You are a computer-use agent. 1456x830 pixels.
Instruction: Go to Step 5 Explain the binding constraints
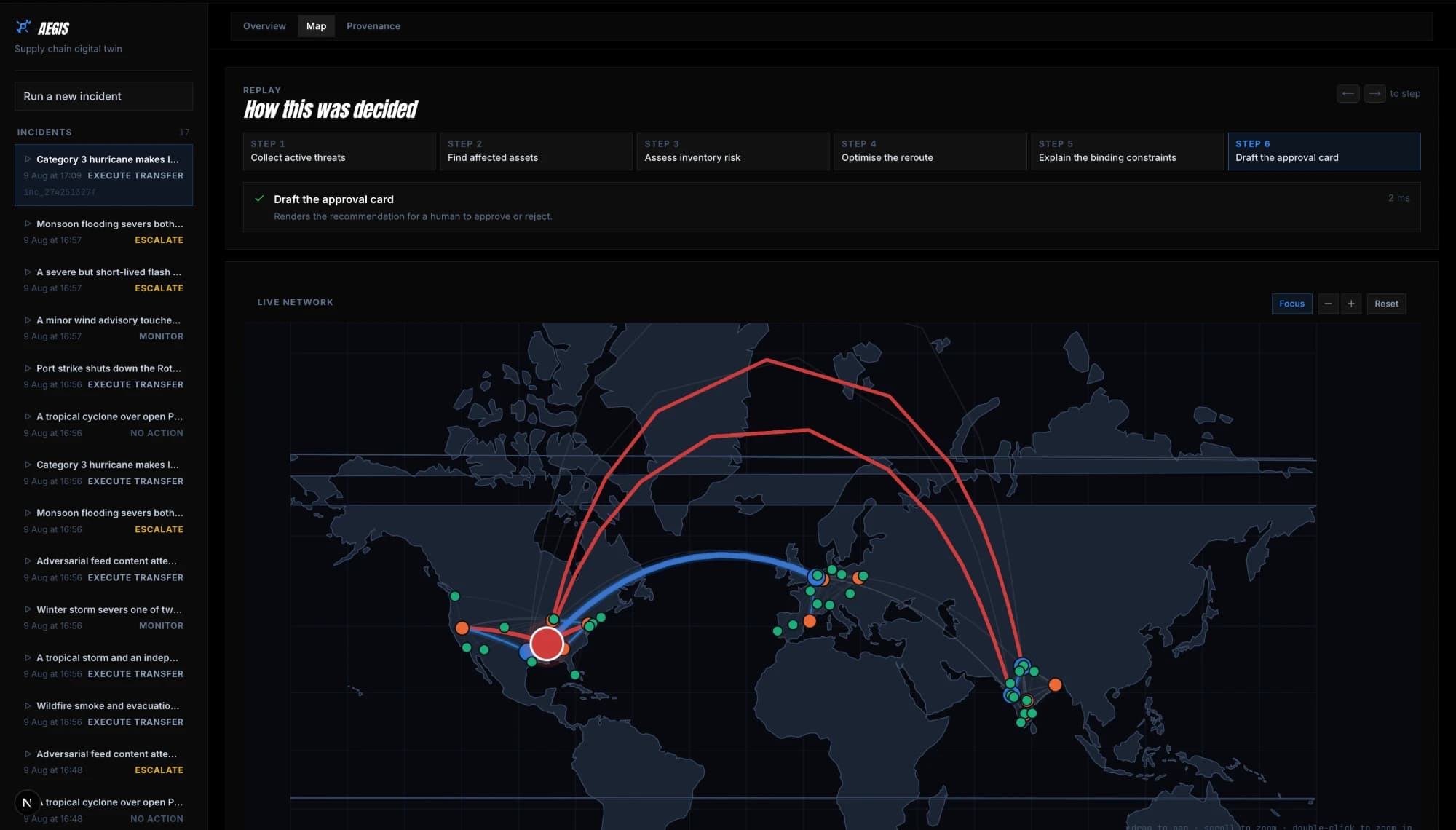1127,151
